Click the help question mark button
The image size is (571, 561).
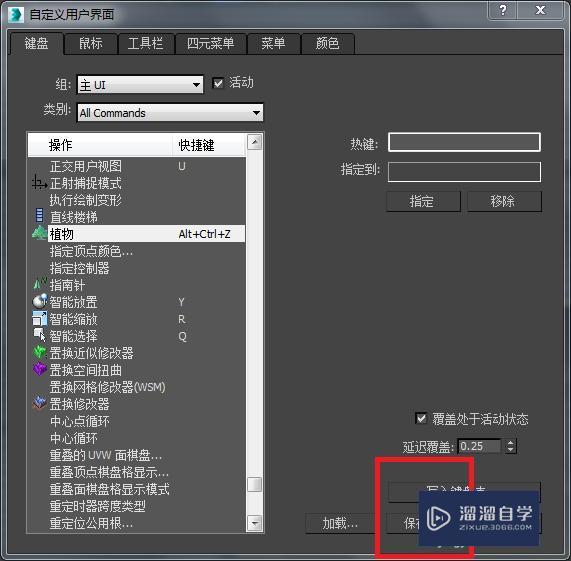(x=503, y=10)
